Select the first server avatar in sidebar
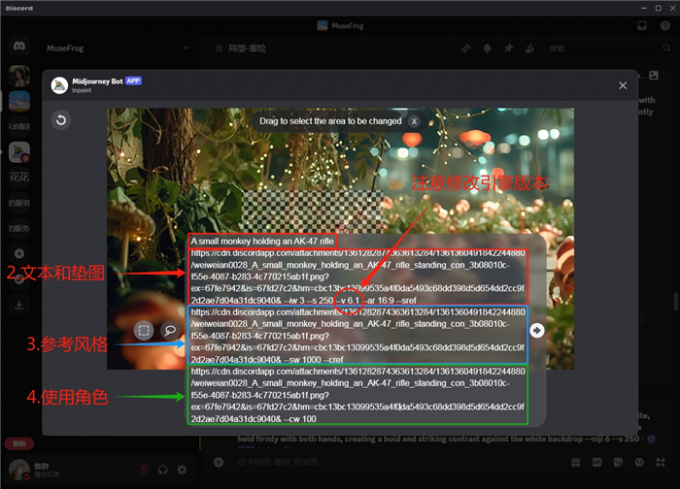 click(x=19, y=76)
